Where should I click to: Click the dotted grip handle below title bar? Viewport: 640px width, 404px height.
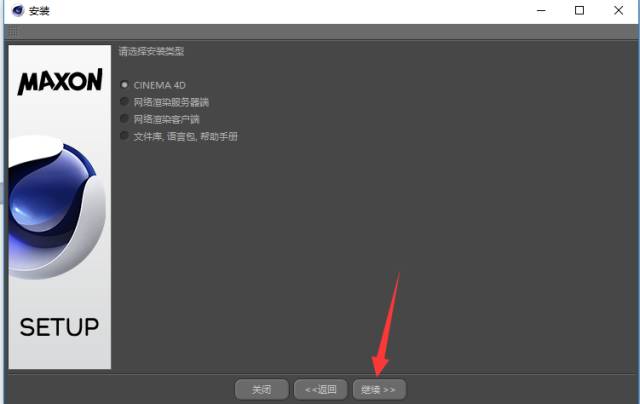click(x=13, y=32)
